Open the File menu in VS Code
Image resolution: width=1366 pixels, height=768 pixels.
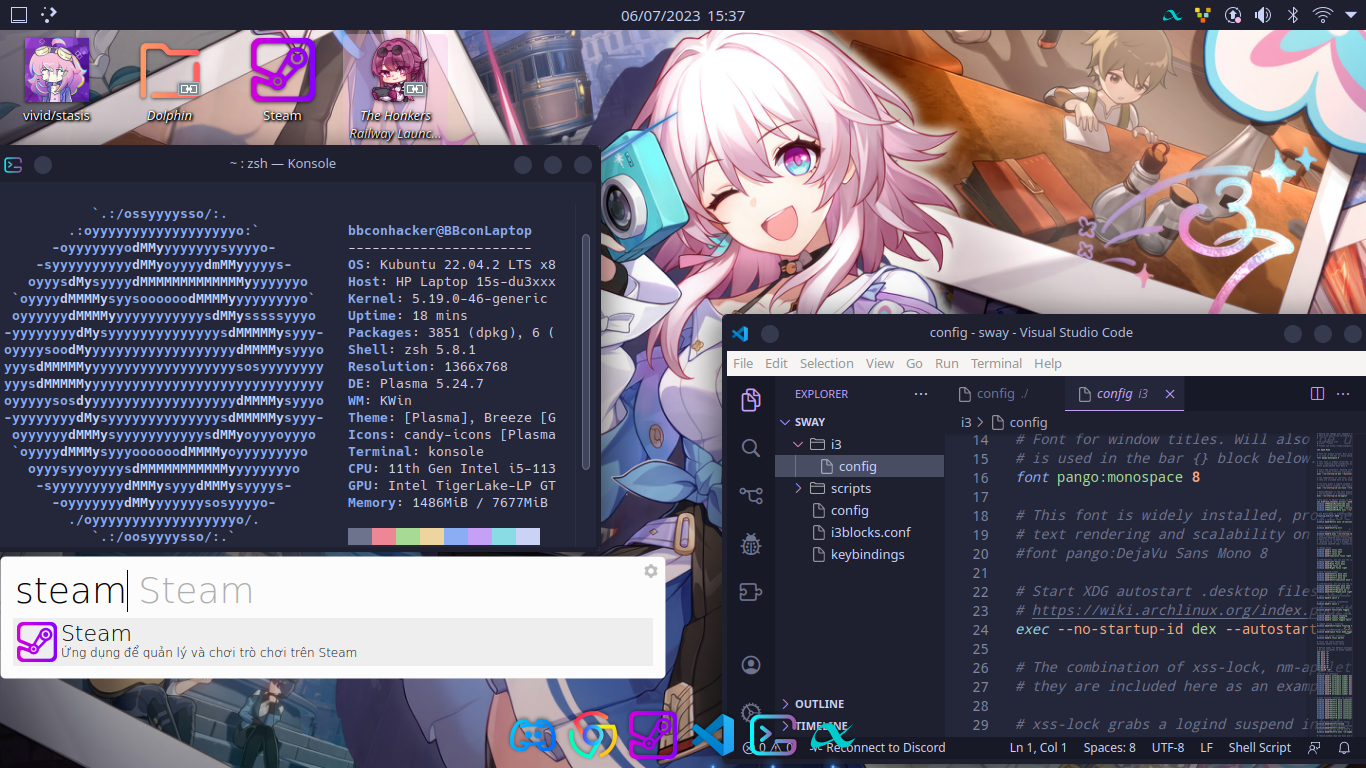click(743, 363)
